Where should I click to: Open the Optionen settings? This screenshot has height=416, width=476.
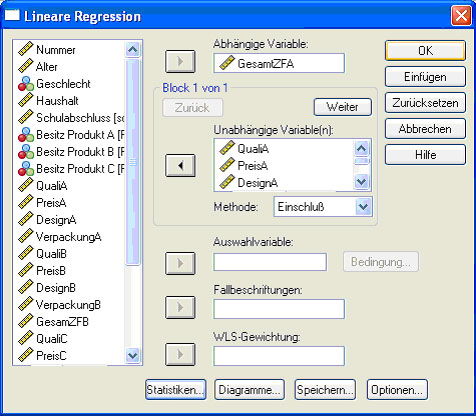pos(397,390)
